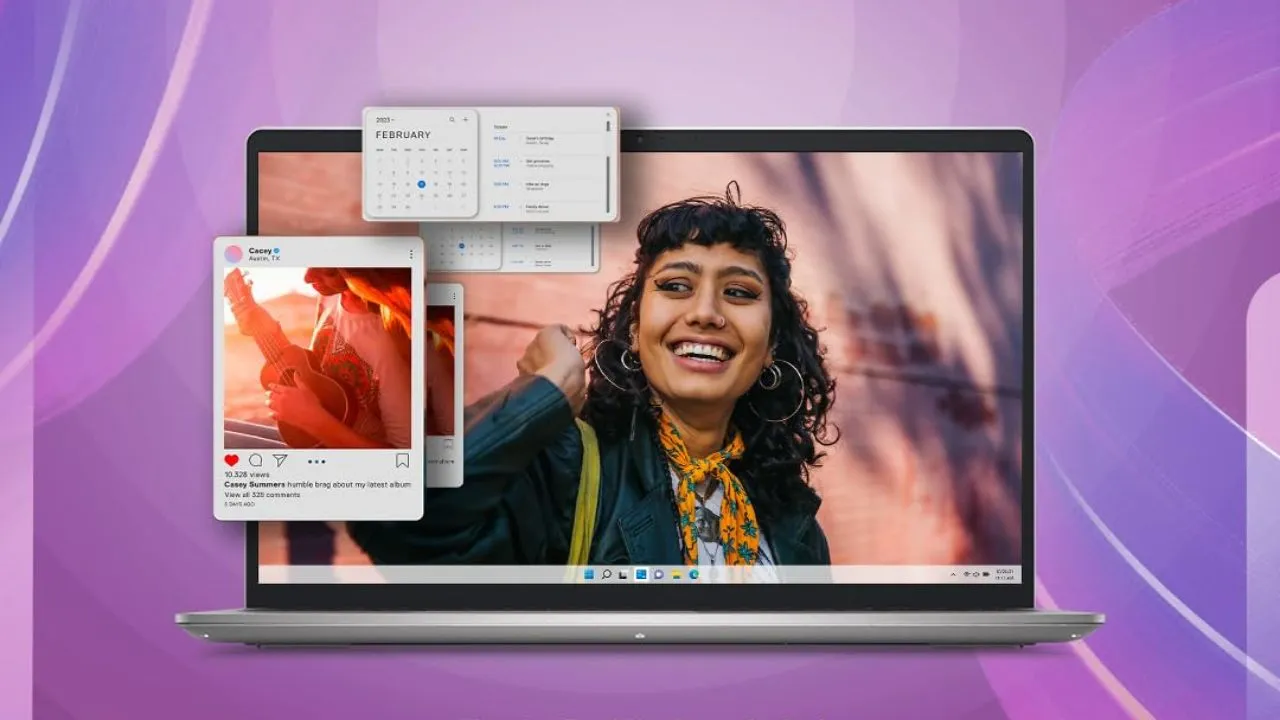Open File Explorer from the taskbar
1280x720 pixels.
pos(676,574)
